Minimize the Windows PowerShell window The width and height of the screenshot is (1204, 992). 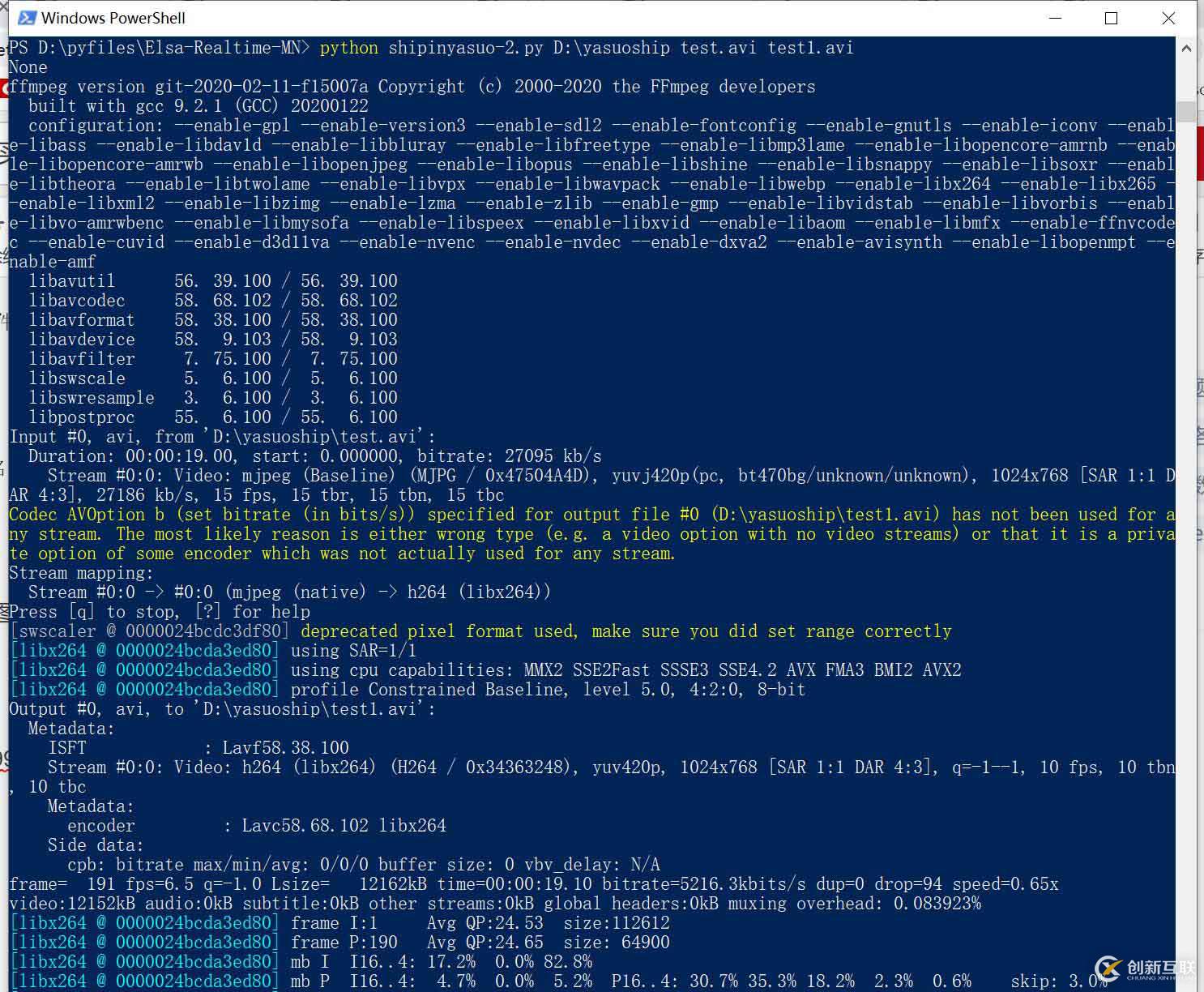tap(1055, 18)
